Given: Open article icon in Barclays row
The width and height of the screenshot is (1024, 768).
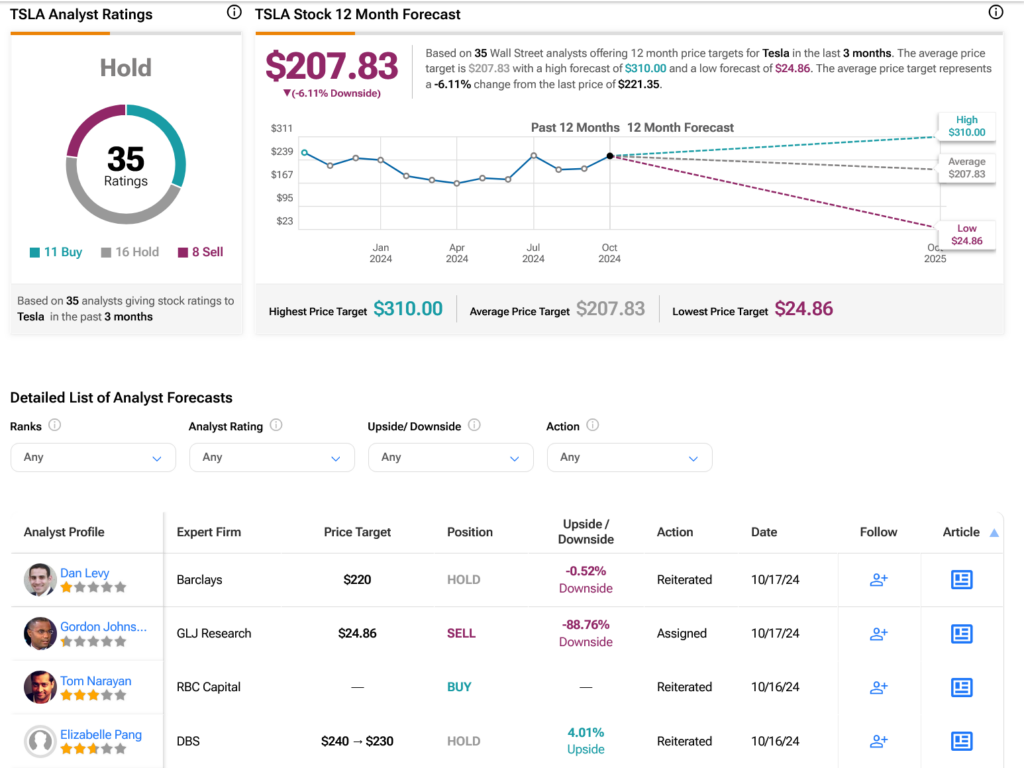Looking at the screenshot, I should [x=961, y=580].
